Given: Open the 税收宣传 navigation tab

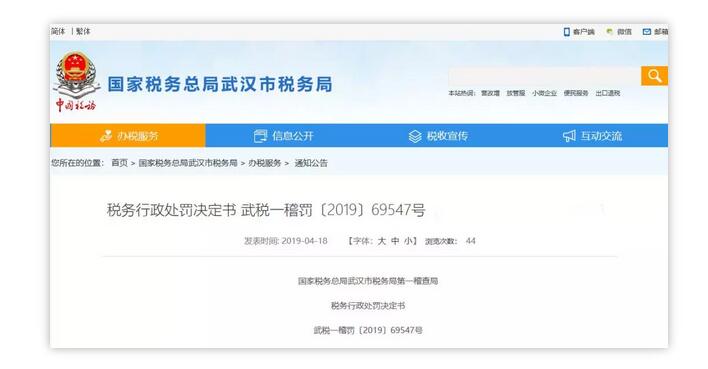Looking at the screenshot, I should click(x=438, y=135).
